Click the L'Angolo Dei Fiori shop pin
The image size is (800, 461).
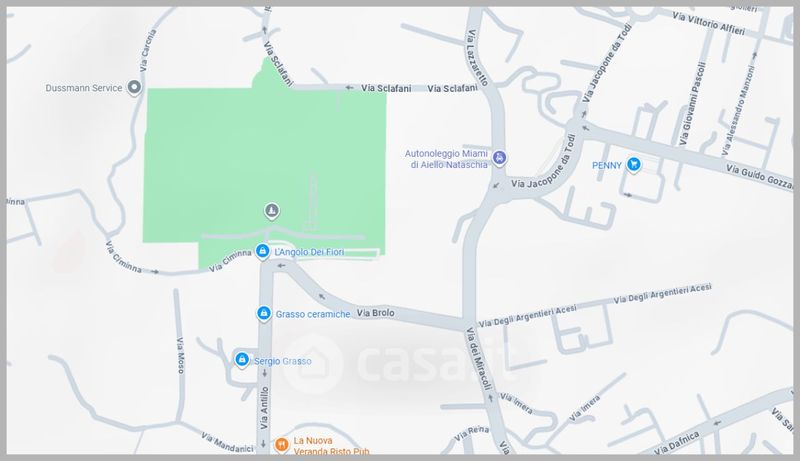tap(262, 251)
